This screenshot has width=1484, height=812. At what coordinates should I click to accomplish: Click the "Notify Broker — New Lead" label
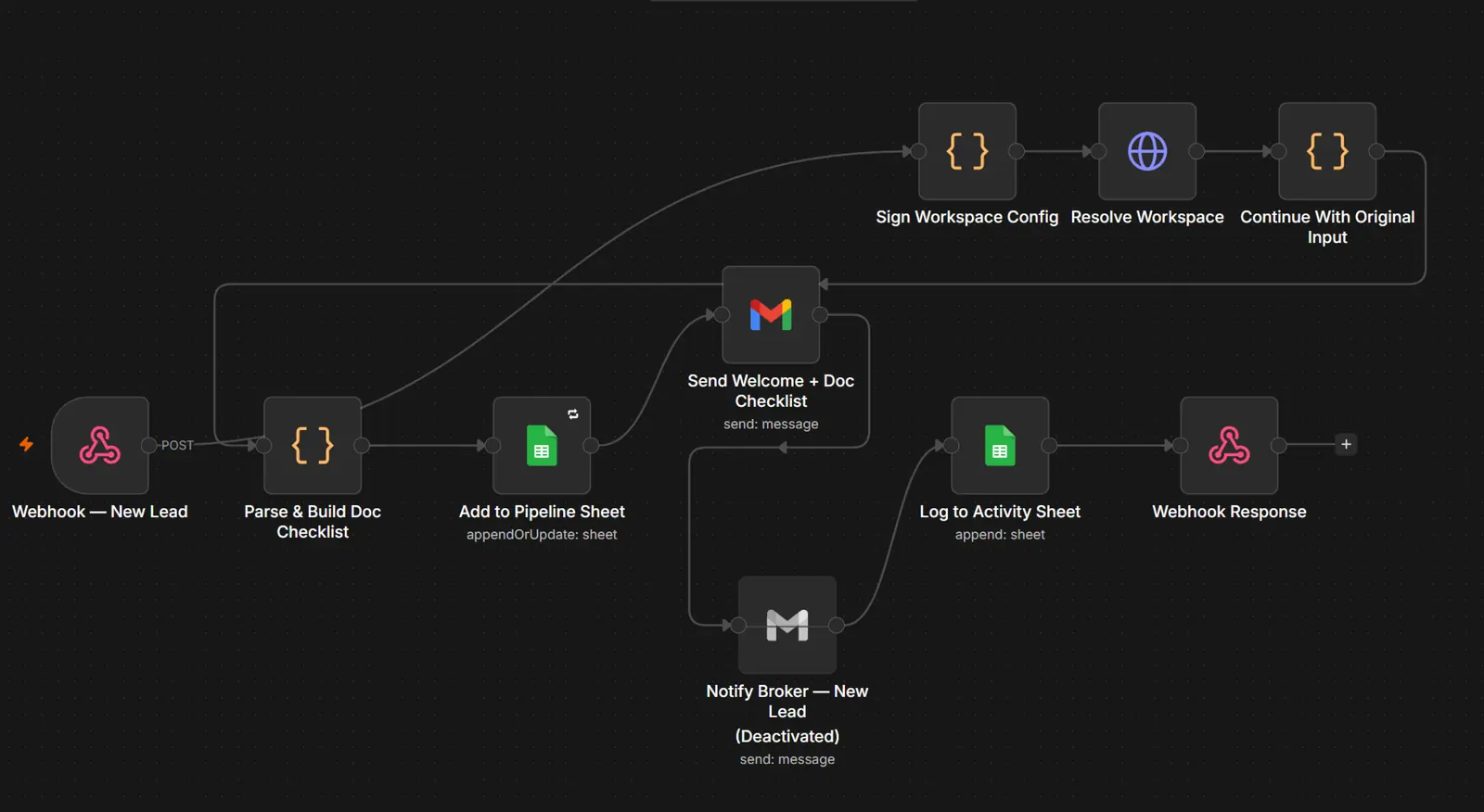click(x=787, y=702)
